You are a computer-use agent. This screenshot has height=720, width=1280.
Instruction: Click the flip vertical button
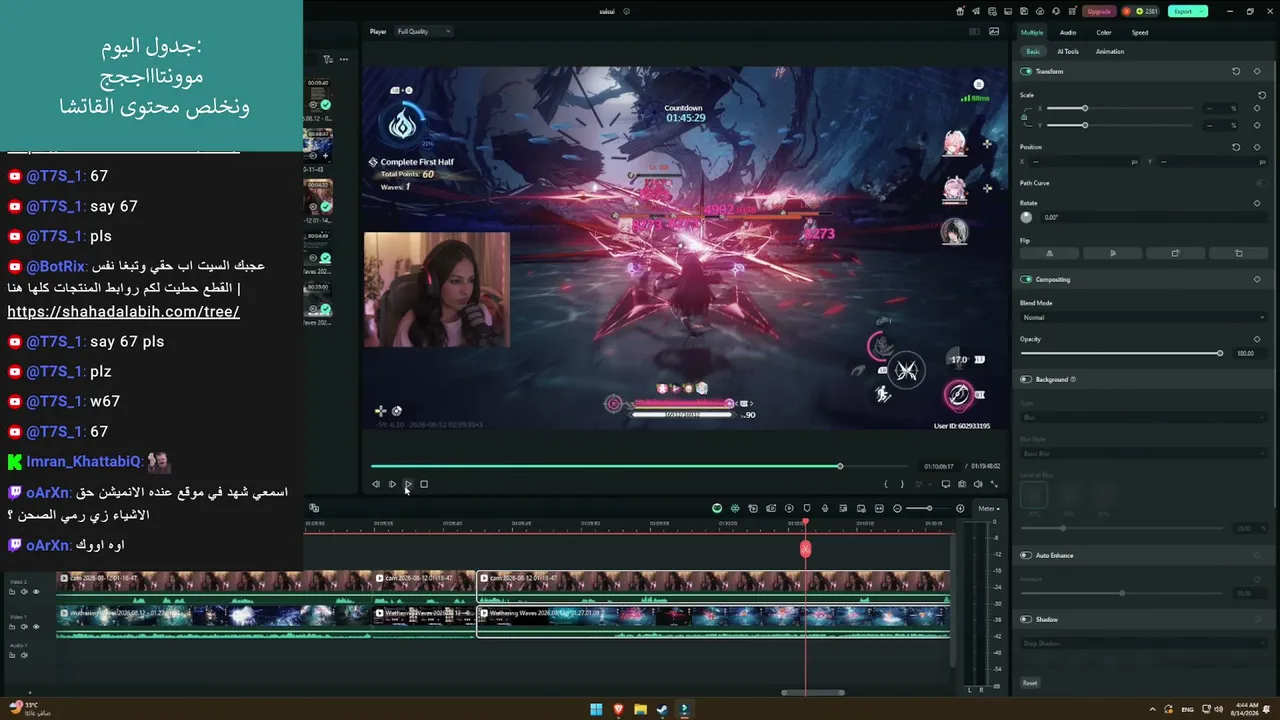[x=1113, y=253]
